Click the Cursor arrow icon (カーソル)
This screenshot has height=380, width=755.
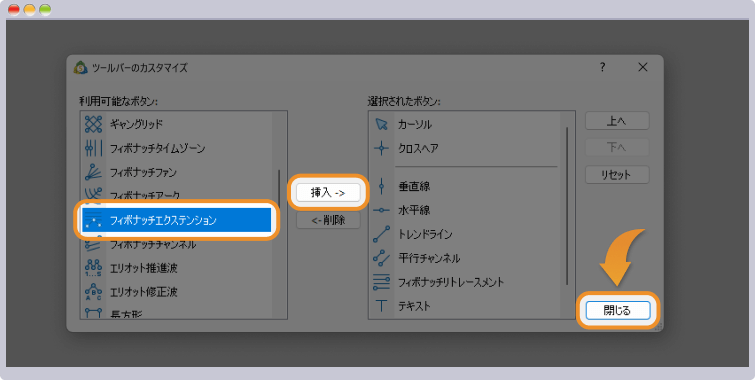point(381,124)
